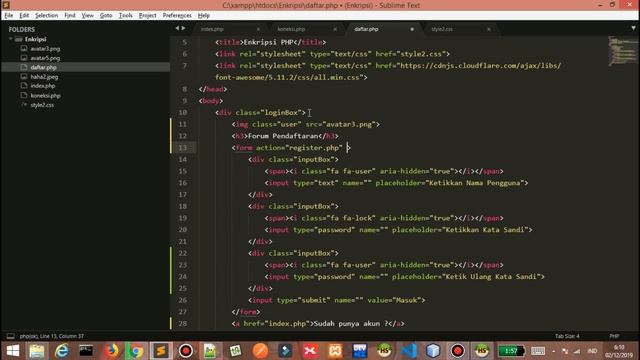
Task: Click the unsaved dot on daftar.php tab
Action: (412, 29)
